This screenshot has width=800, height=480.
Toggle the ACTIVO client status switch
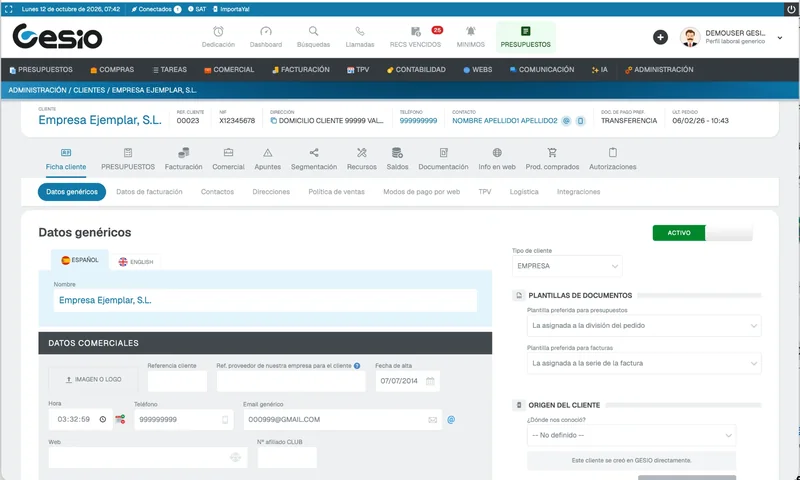point(703,233)
